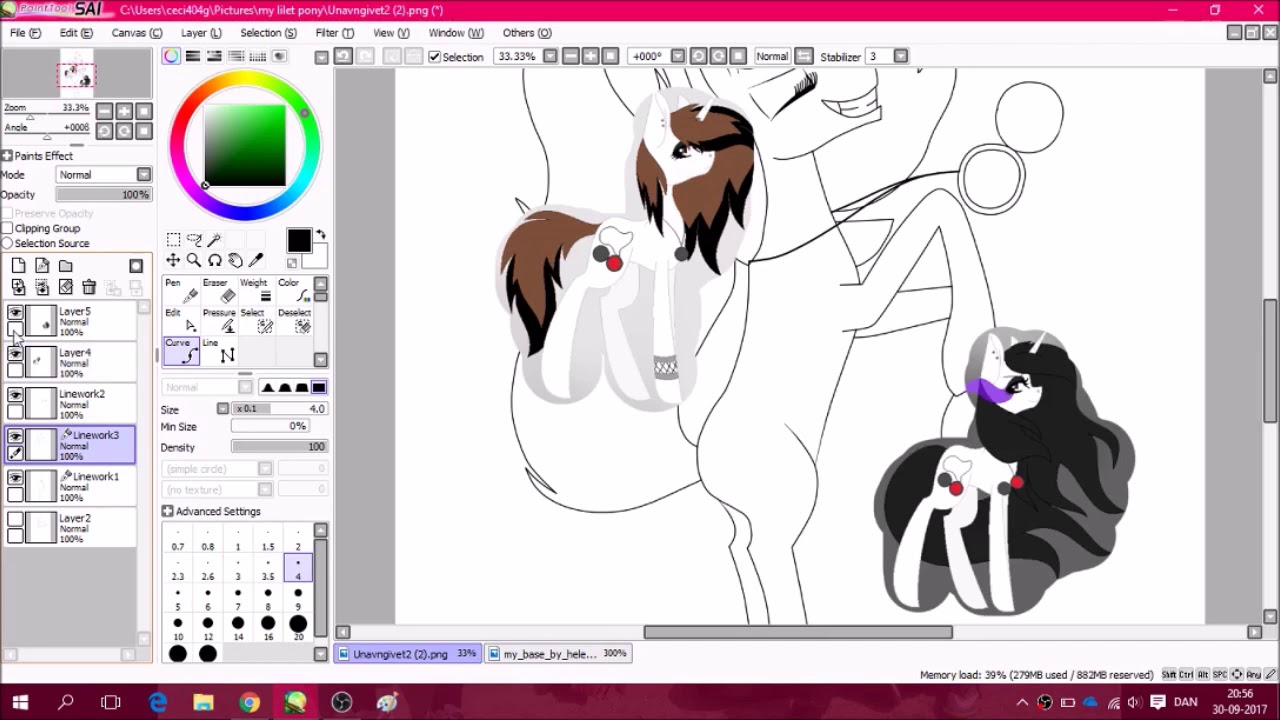Open the File menu
Image resolution: width=1280 pixels, height=720 pixels.
[x=25, y=33]
